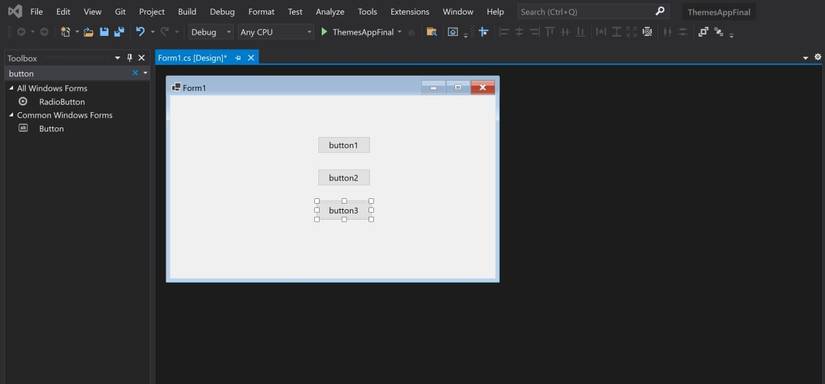Pin the Toolbox panel
The width and height of the screenshot is (825, 384).
130,58
